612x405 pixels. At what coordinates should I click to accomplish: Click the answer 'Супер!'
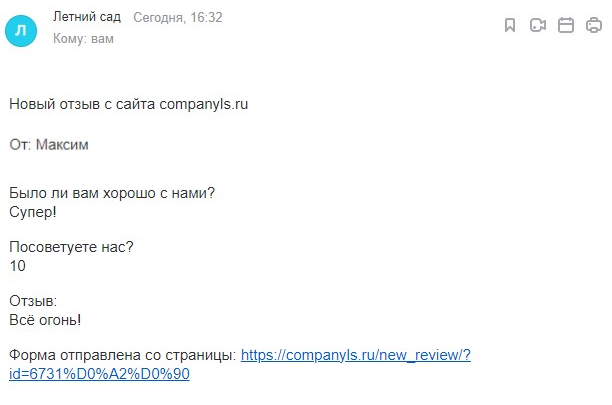point(32,212)
